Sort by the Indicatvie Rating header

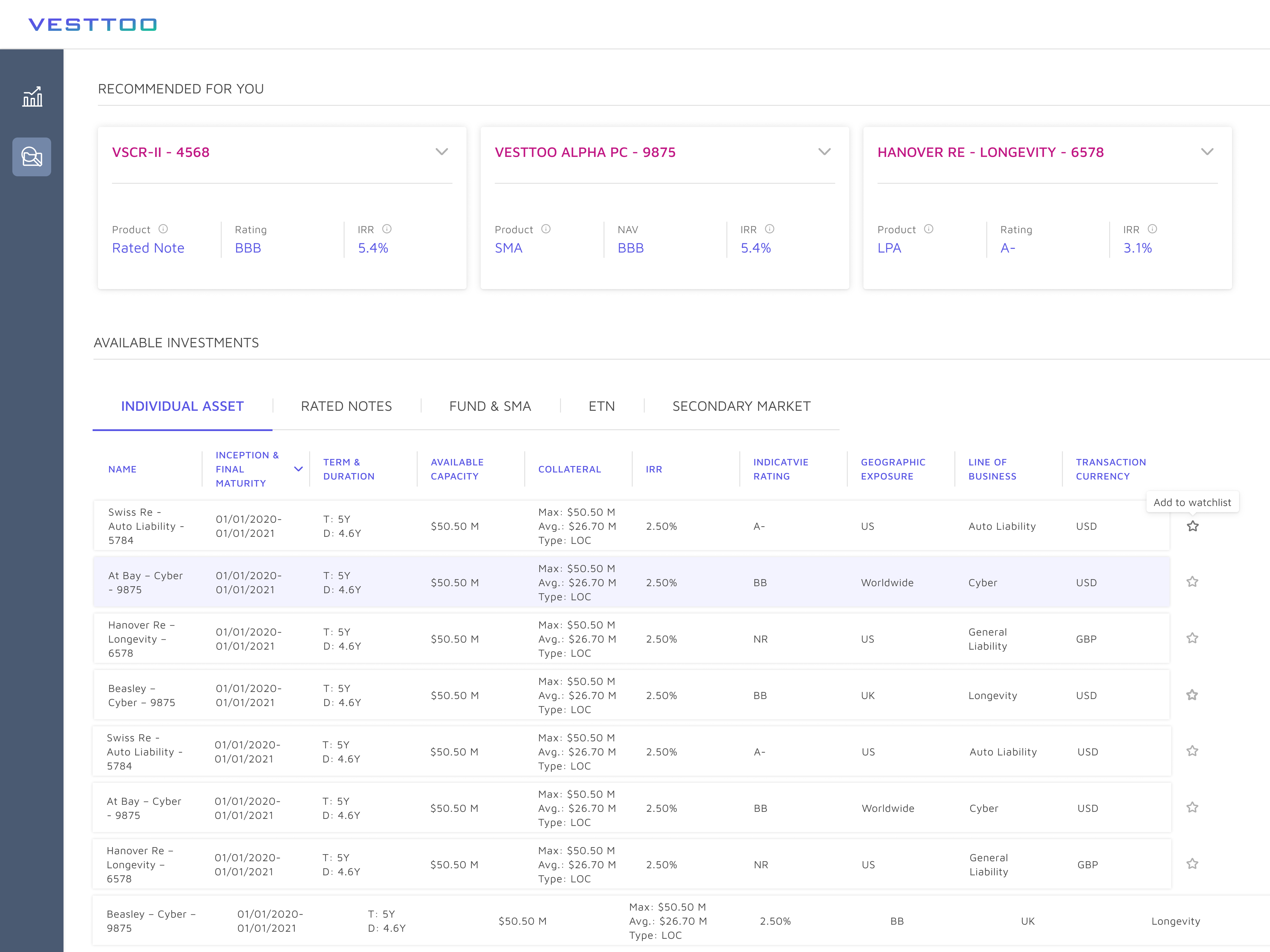click(781, 470)
